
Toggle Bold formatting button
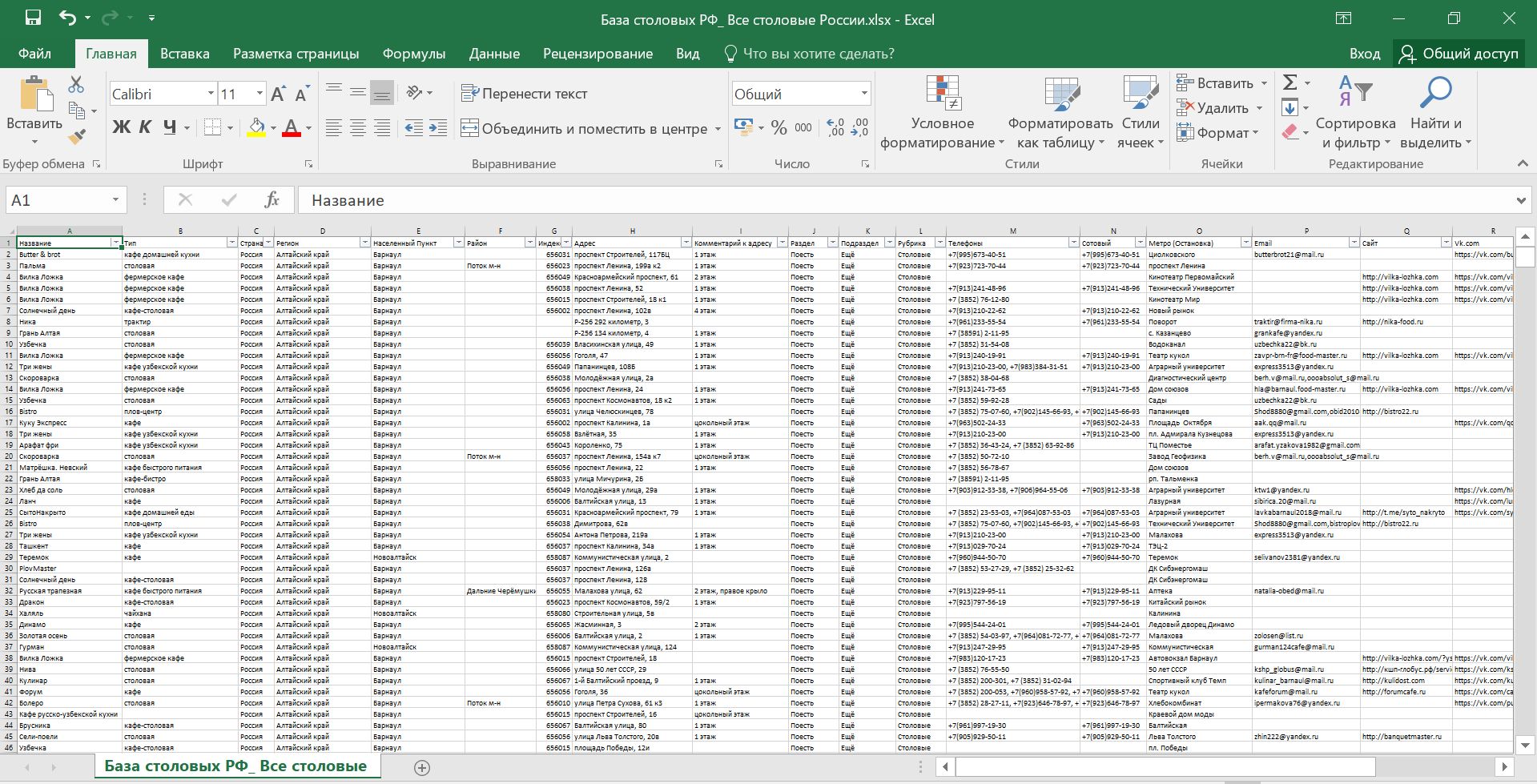click(x=121, y=127)
